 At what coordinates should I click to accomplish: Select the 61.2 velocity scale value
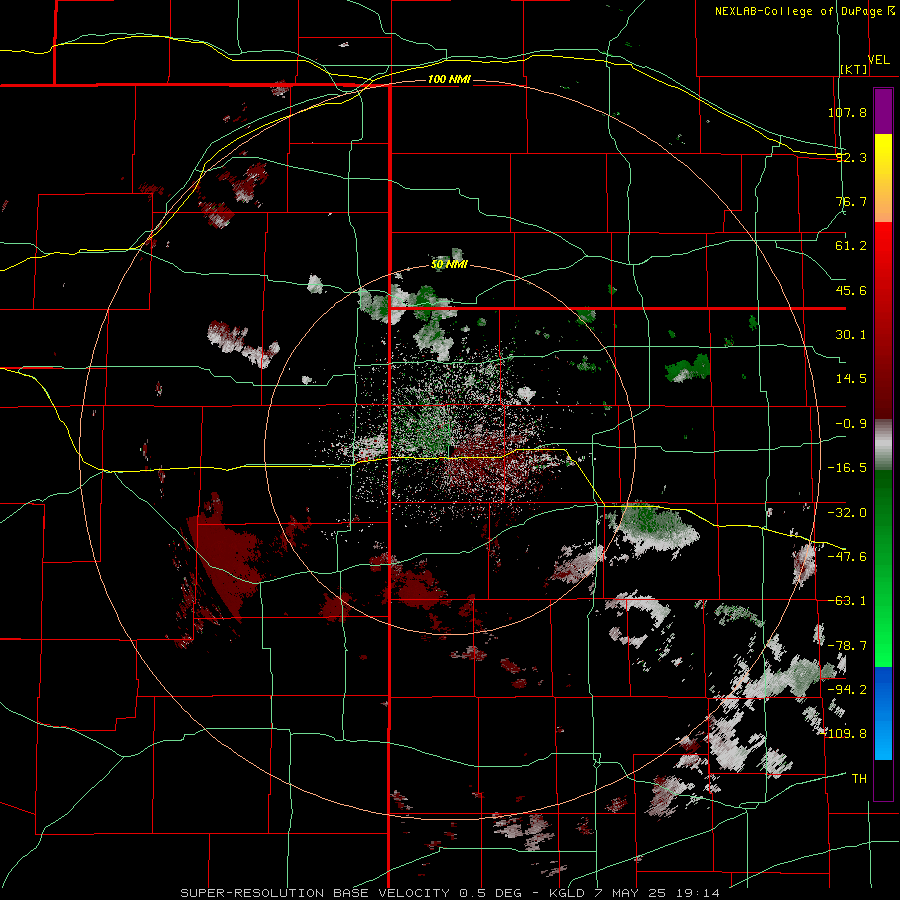pyautogui.click(x=851, y=246)
